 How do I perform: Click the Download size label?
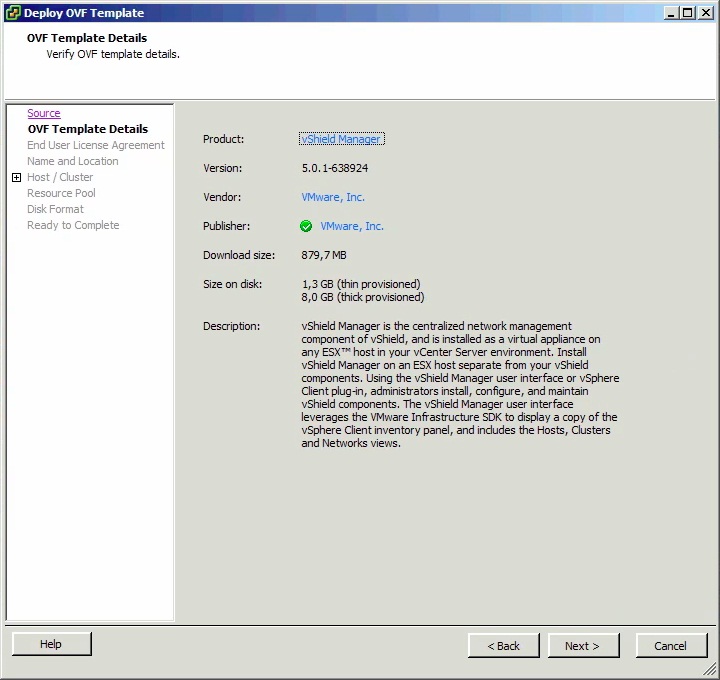239,255
